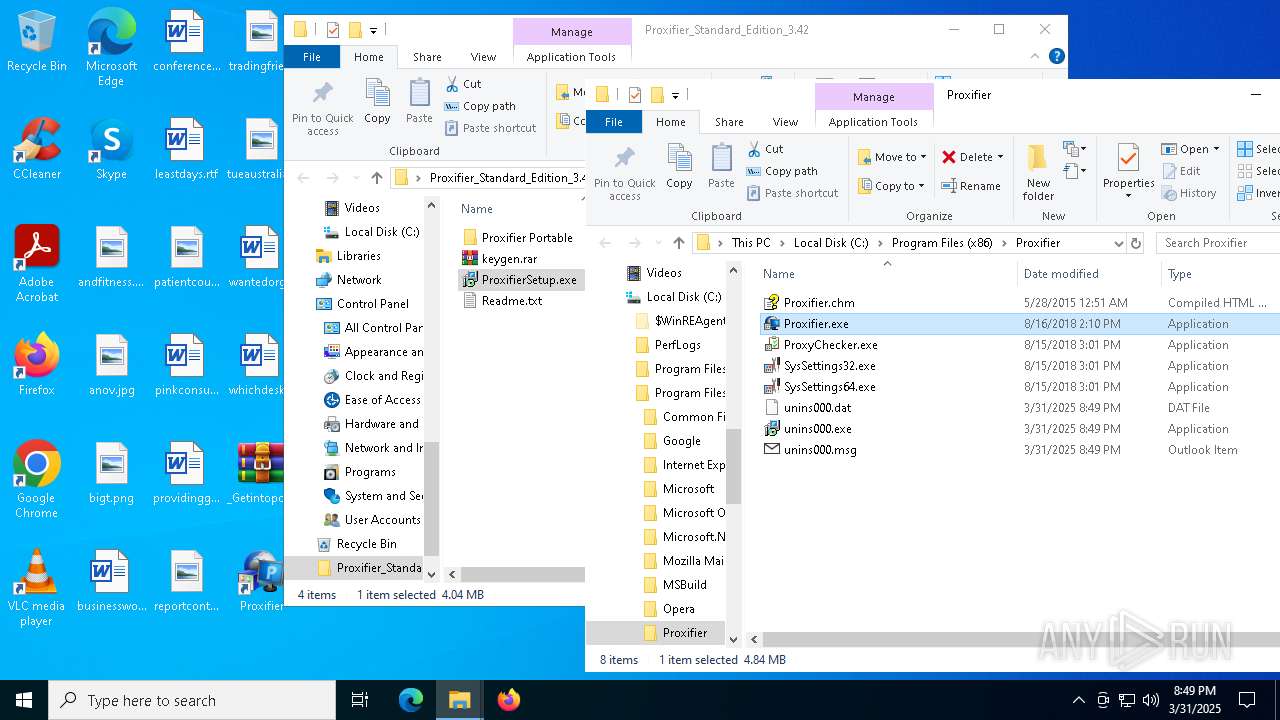This screenshot has height=720, width=1280.
Task: Switch to Share tab in Proxifier window
Action: click(x=729, y=122)
